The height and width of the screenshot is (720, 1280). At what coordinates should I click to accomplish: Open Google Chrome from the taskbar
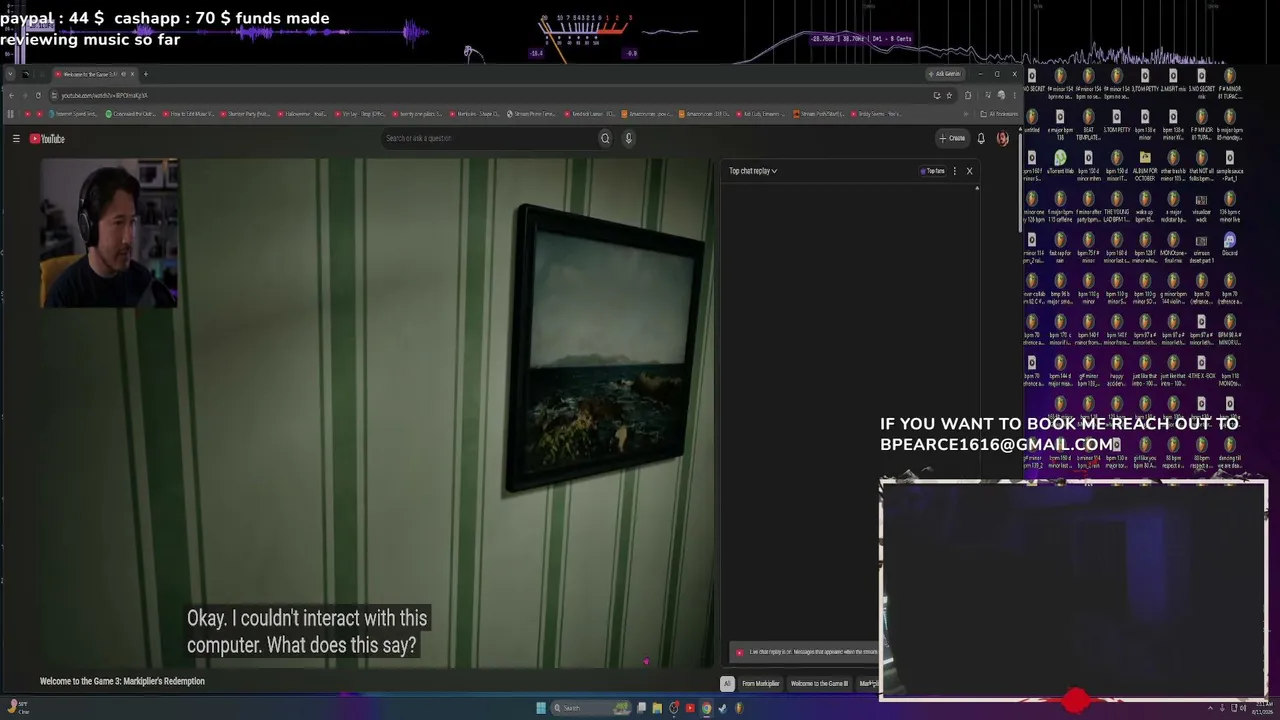[x=706, y=708]
